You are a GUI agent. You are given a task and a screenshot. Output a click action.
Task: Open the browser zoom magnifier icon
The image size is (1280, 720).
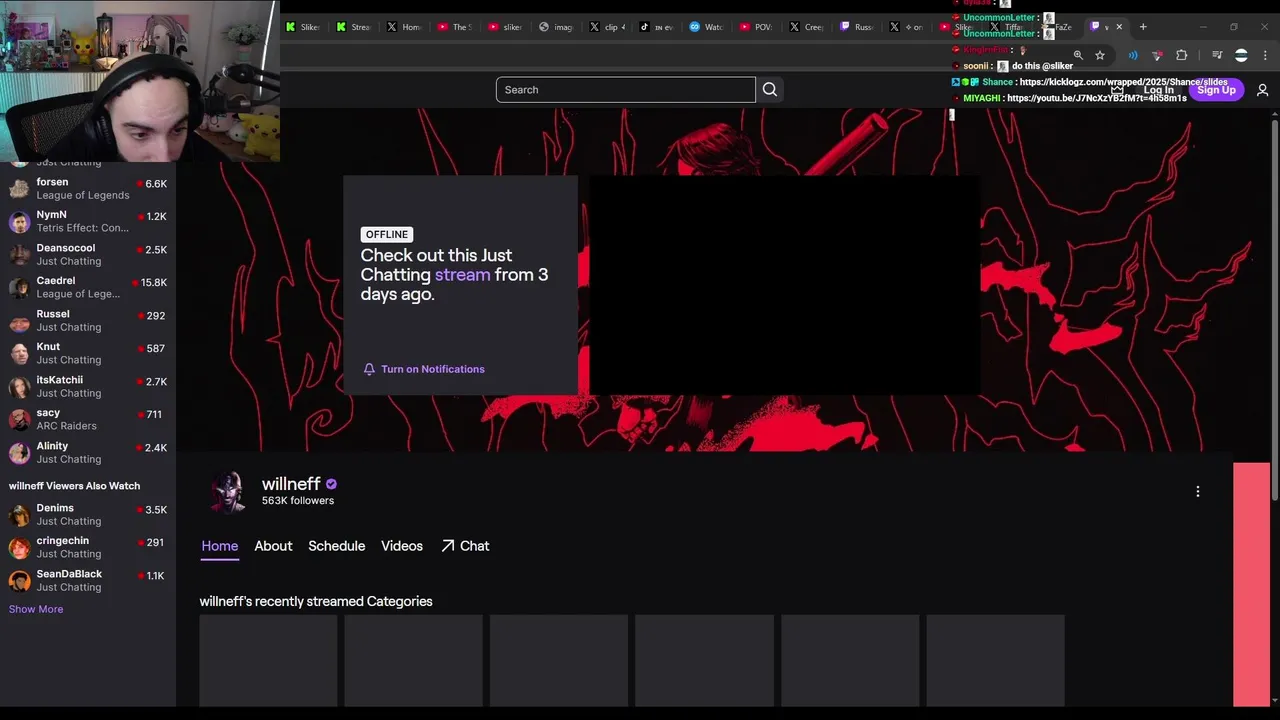tap(1078, 55)
